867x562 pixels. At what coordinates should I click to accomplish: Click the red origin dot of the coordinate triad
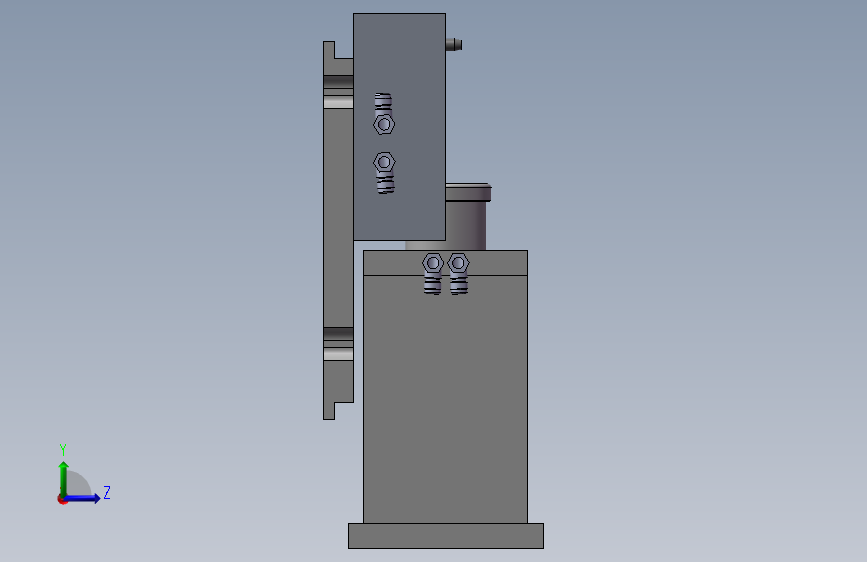coord(62,500)
